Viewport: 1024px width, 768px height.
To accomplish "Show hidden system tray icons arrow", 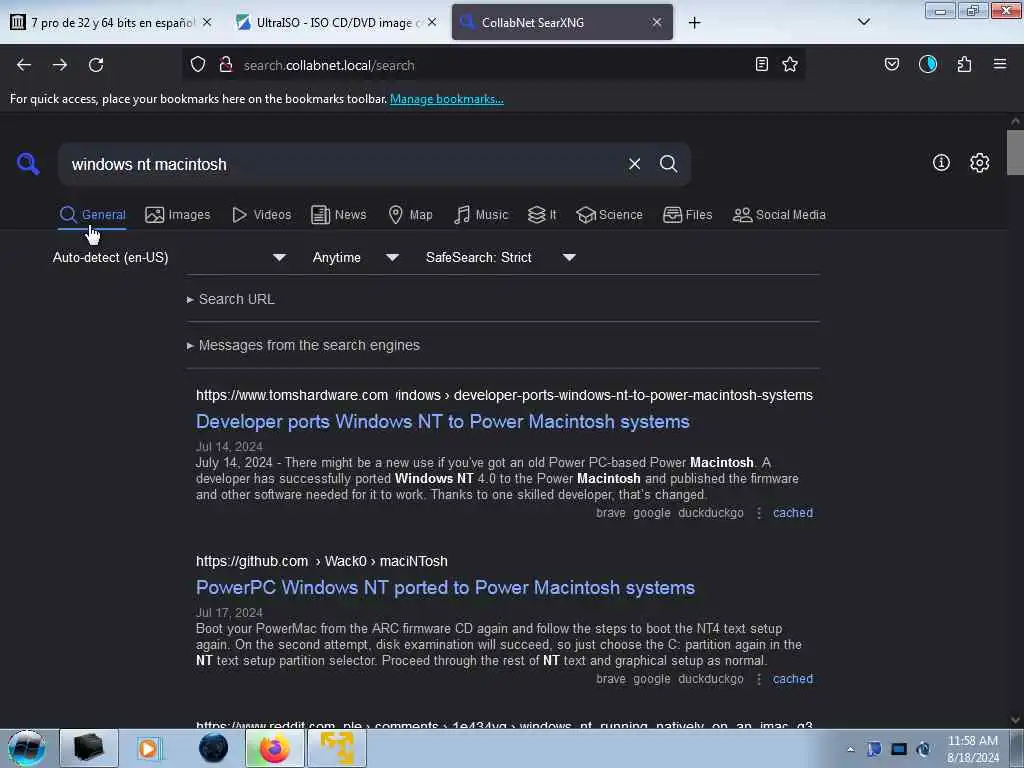I will pyautogui.click(x=850, y=749).
